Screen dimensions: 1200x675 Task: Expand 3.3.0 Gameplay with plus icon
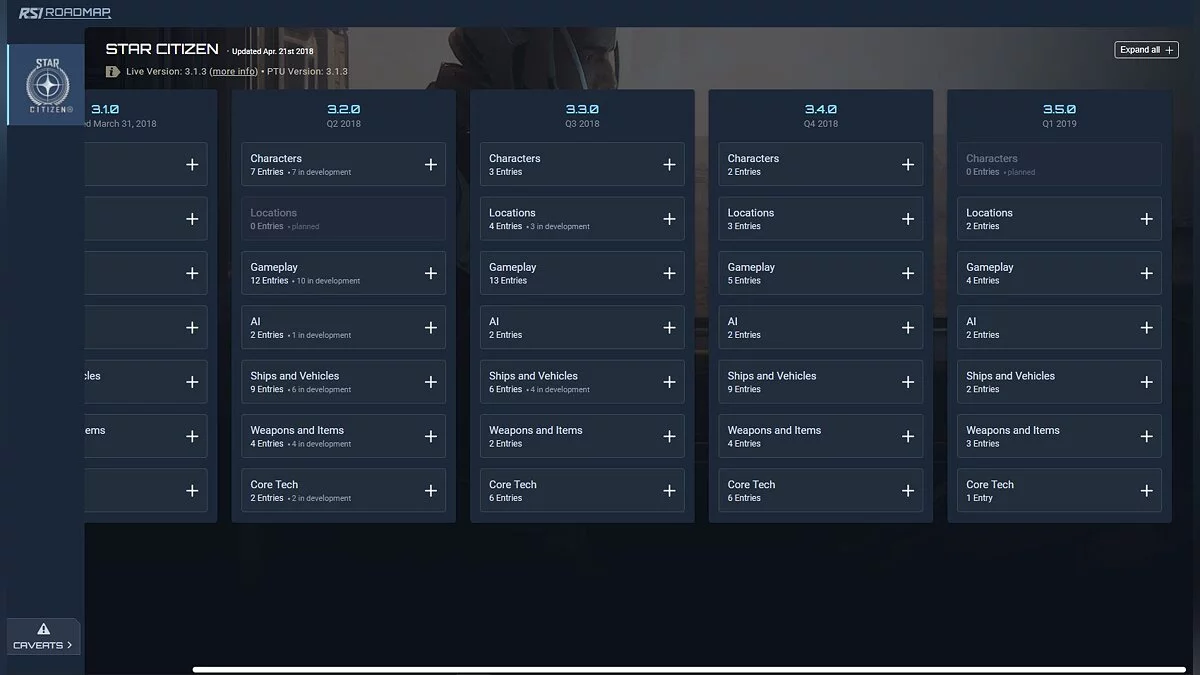[x=670, y=273]
